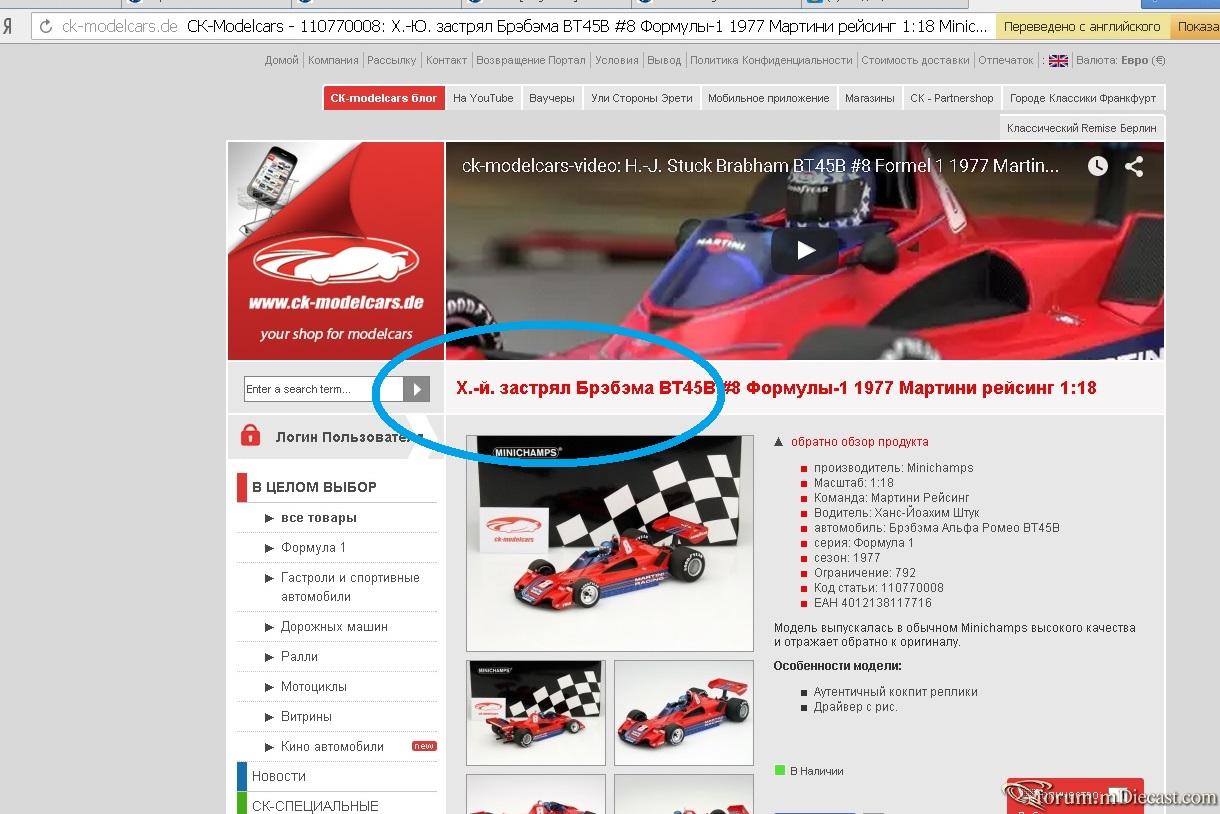Click the search term input field

[323, 389]
